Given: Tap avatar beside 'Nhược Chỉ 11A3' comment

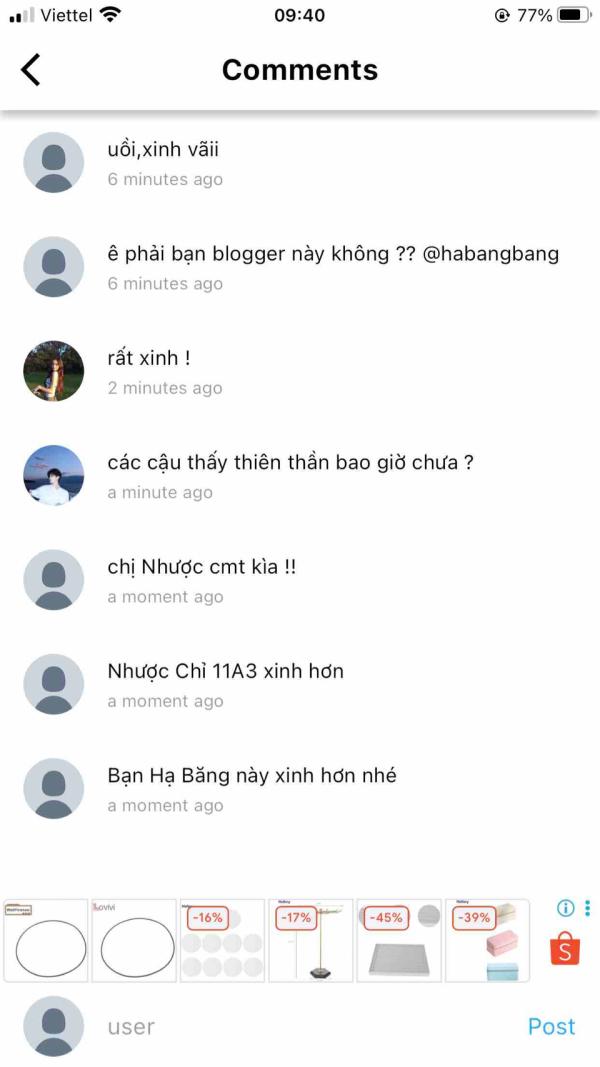Looking at the screenshot, I should [54, 684].
